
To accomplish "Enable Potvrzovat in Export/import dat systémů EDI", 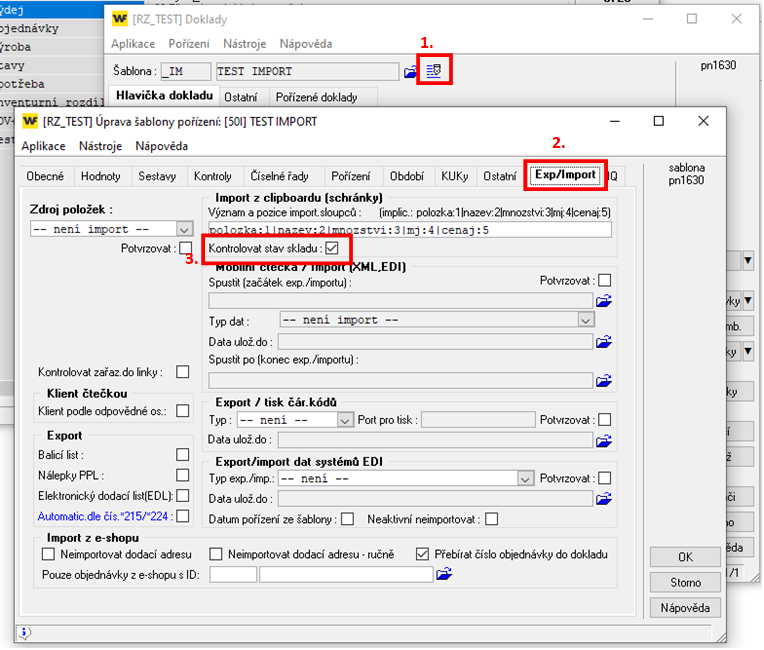I will coord(604,478).
